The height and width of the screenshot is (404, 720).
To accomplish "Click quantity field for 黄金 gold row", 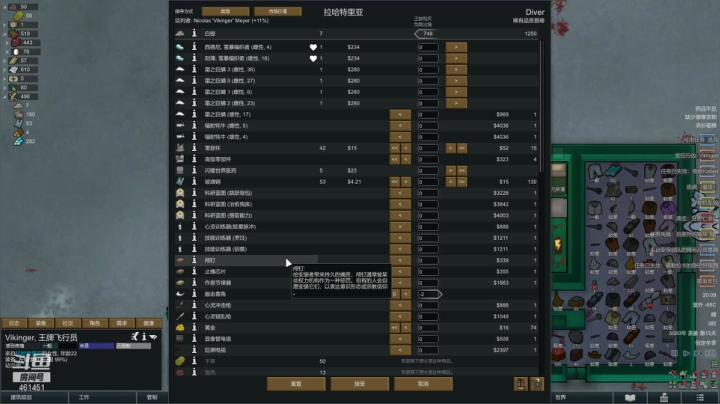I will 428,327.
